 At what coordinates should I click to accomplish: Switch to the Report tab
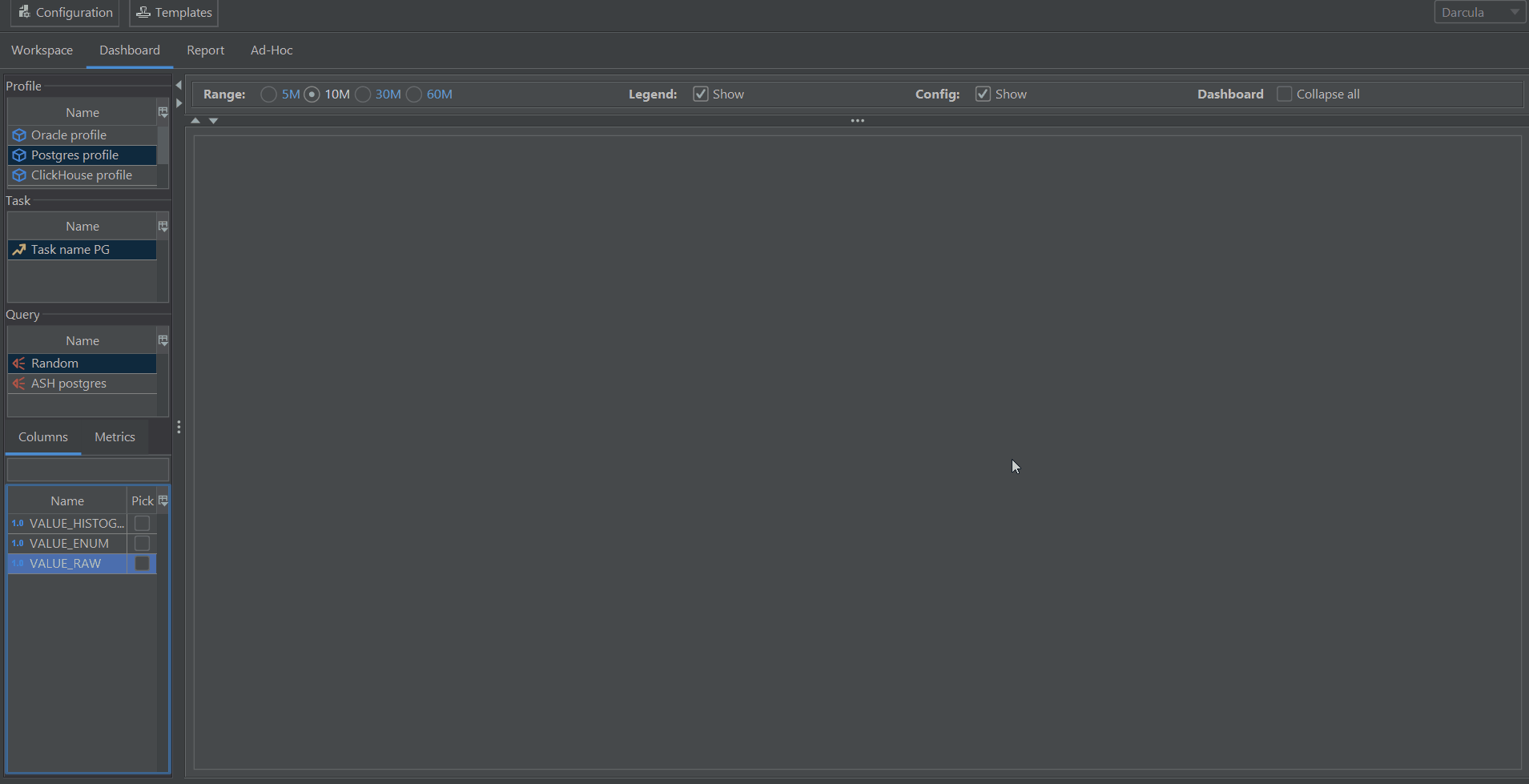(x=205, y=50)
